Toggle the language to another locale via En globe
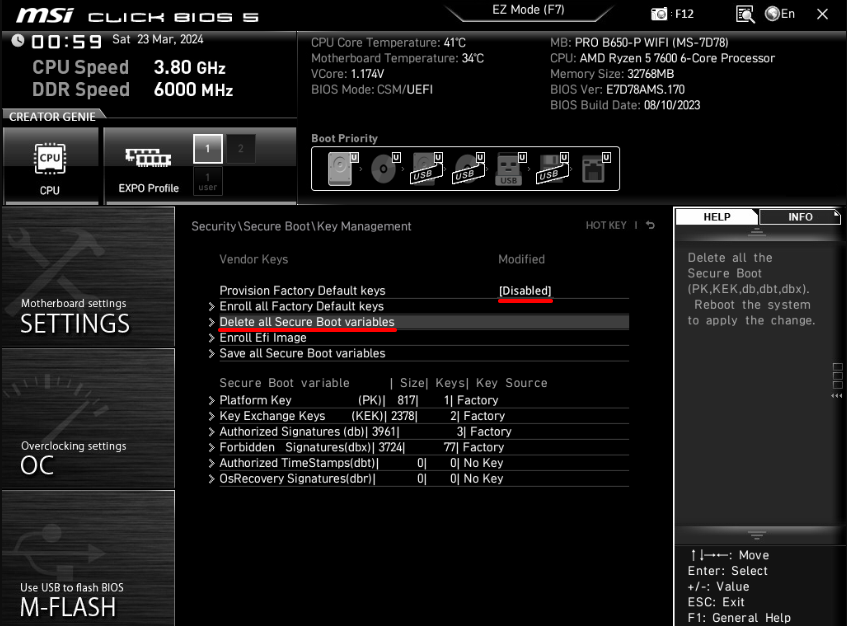This screenshot has width=847, height=626. [x=779, y=15]
